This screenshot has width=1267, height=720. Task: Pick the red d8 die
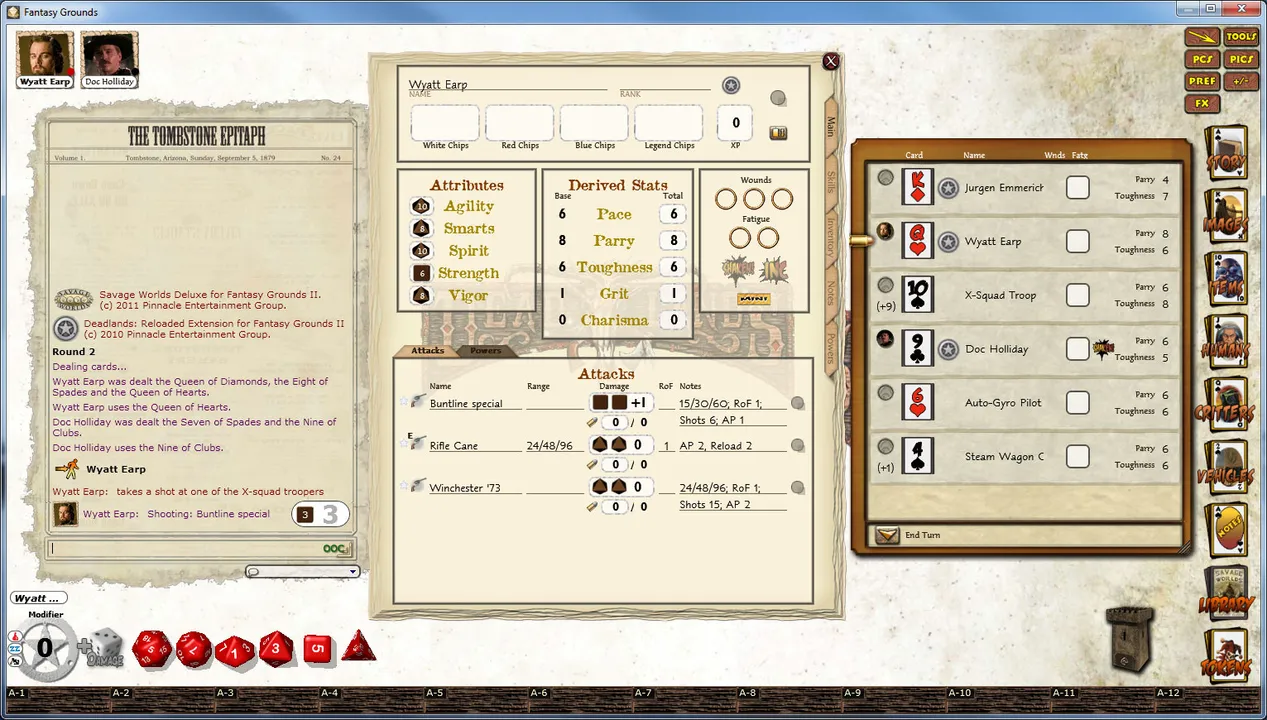point(276,648)
